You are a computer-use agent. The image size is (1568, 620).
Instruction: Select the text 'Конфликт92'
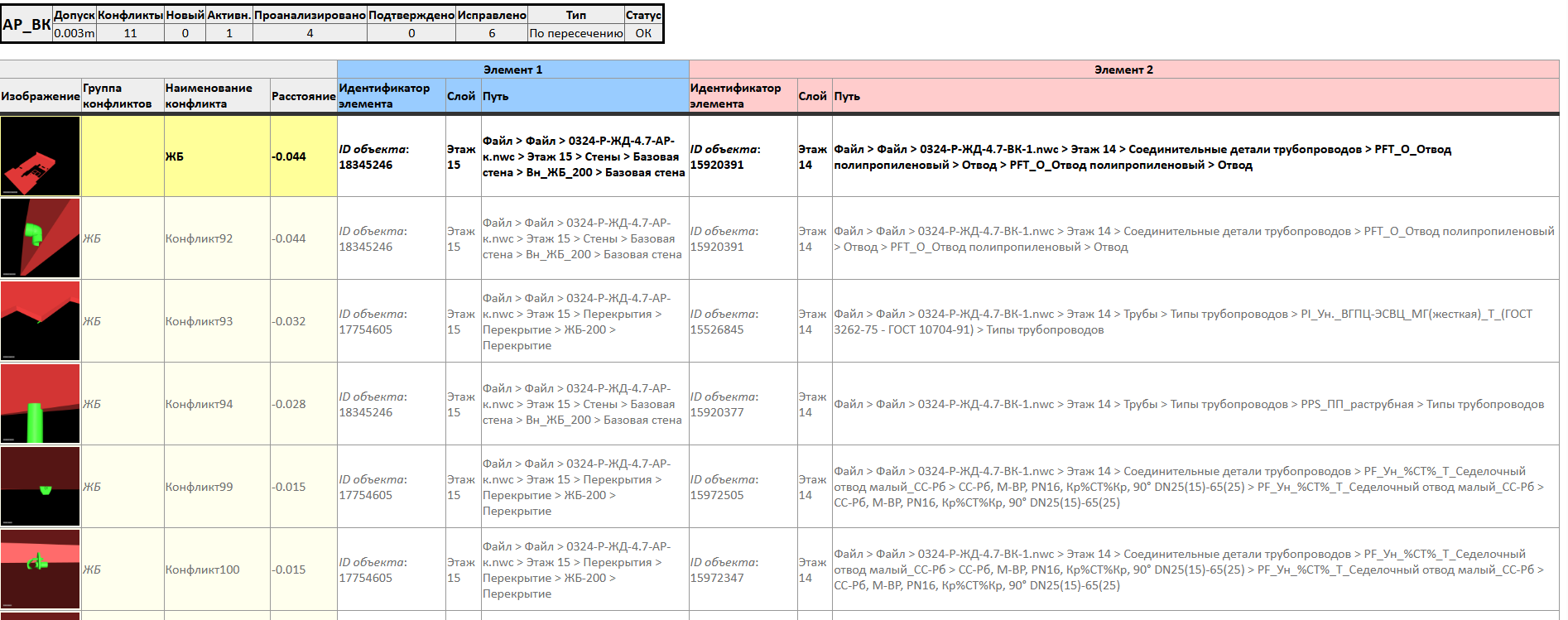pyautogui.click(x=199, y=238)
